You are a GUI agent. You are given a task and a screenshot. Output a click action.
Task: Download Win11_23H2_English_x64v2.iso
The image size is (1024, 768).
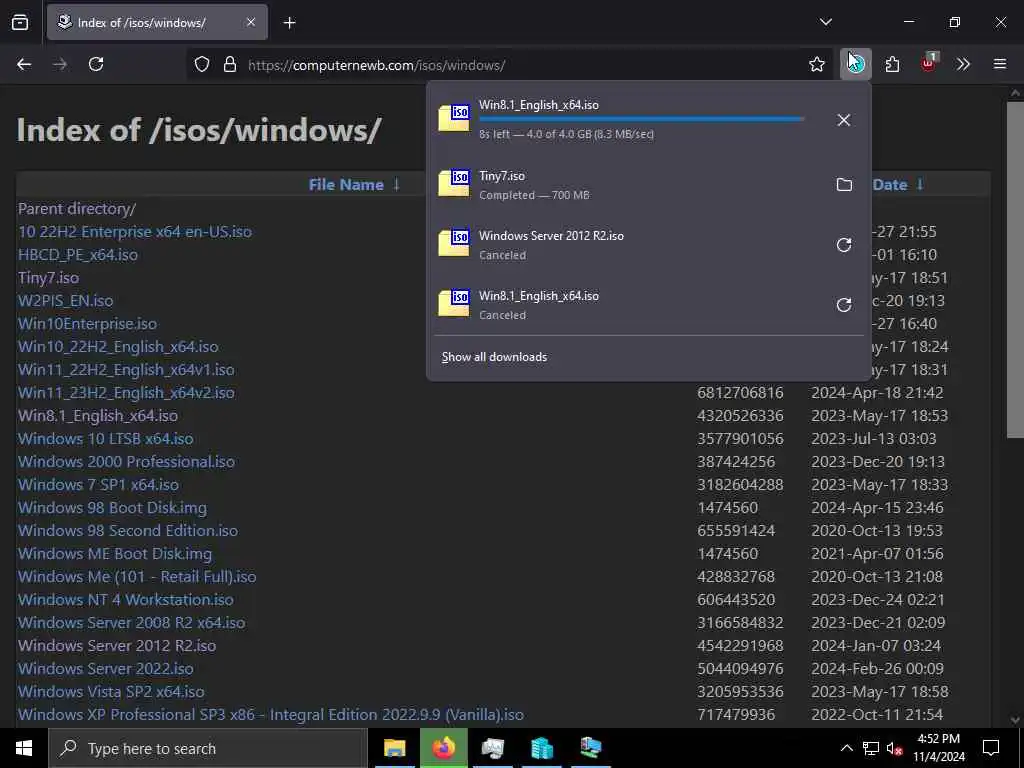click(x=126, y=392)
